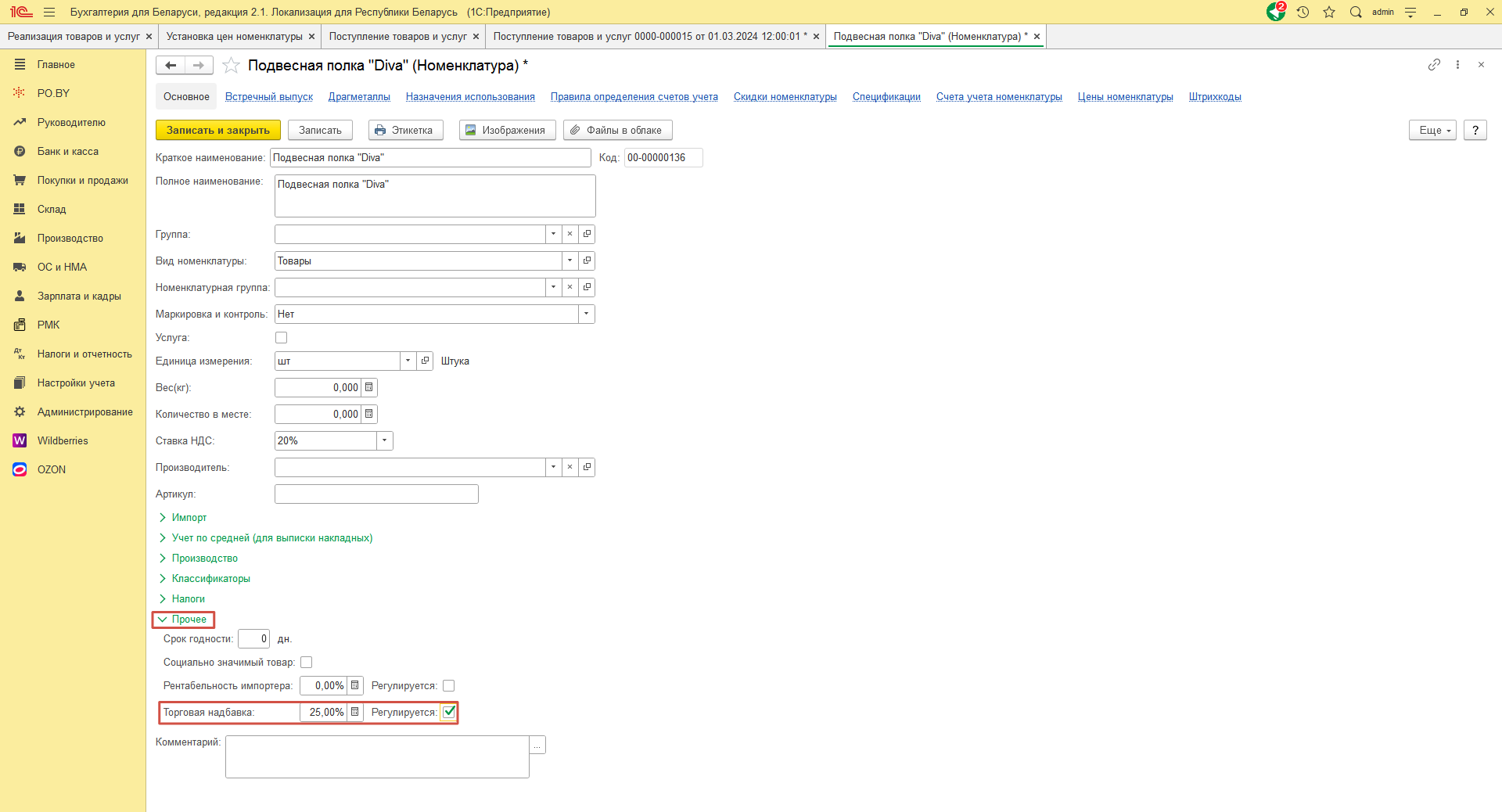Viewport: 1502px width, 812px height.
Task: Click the search magnifier in title bar
Action: 1356,13
